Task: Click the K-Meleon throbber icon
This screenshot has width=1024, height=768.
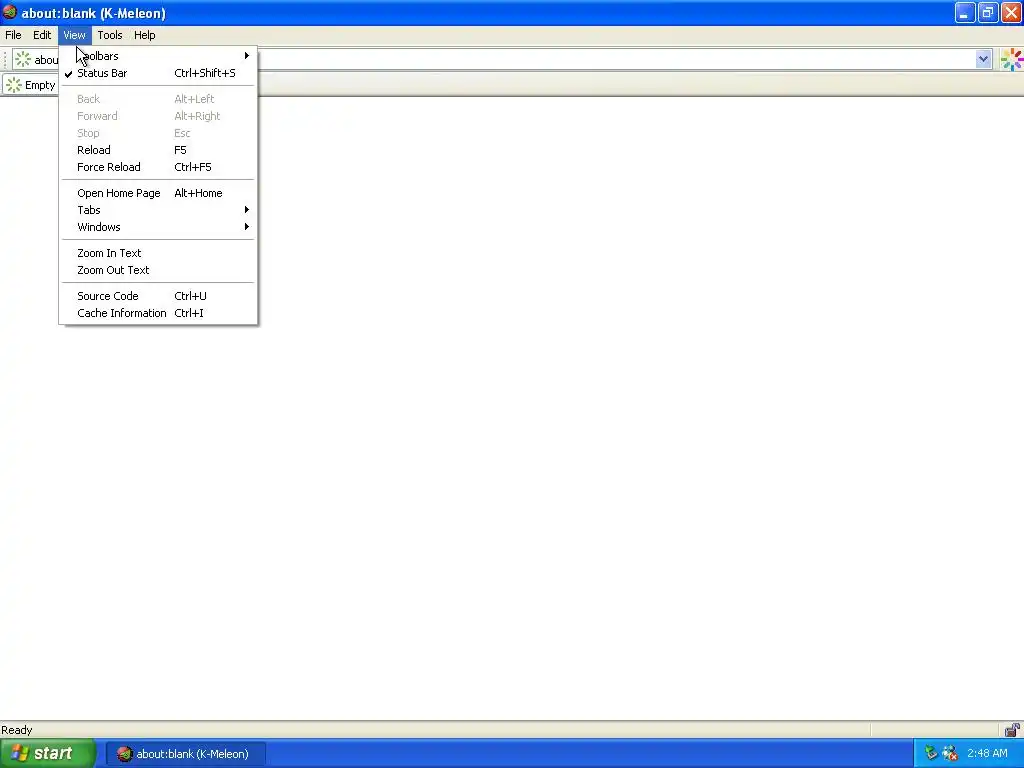Action: pos(1012,59)
